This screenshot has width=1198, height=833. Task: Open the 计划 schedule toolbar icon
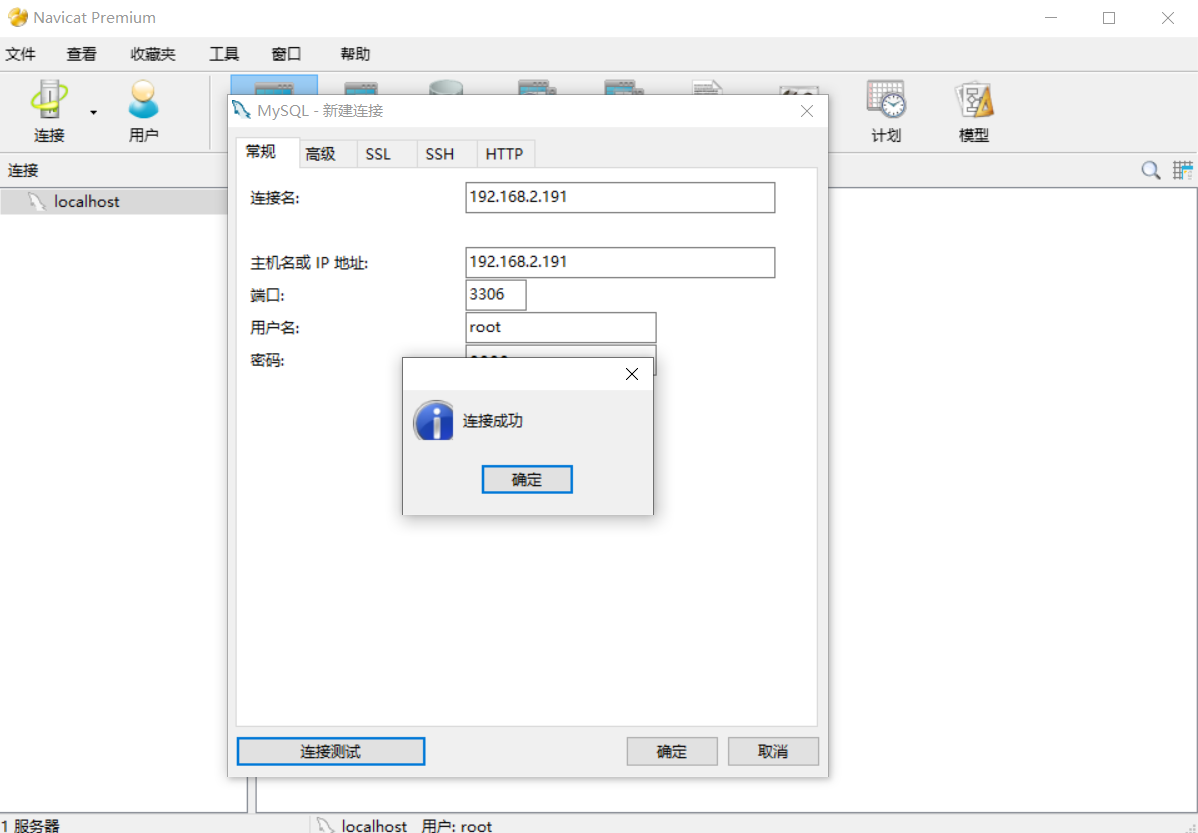click(x=886, y=112)
